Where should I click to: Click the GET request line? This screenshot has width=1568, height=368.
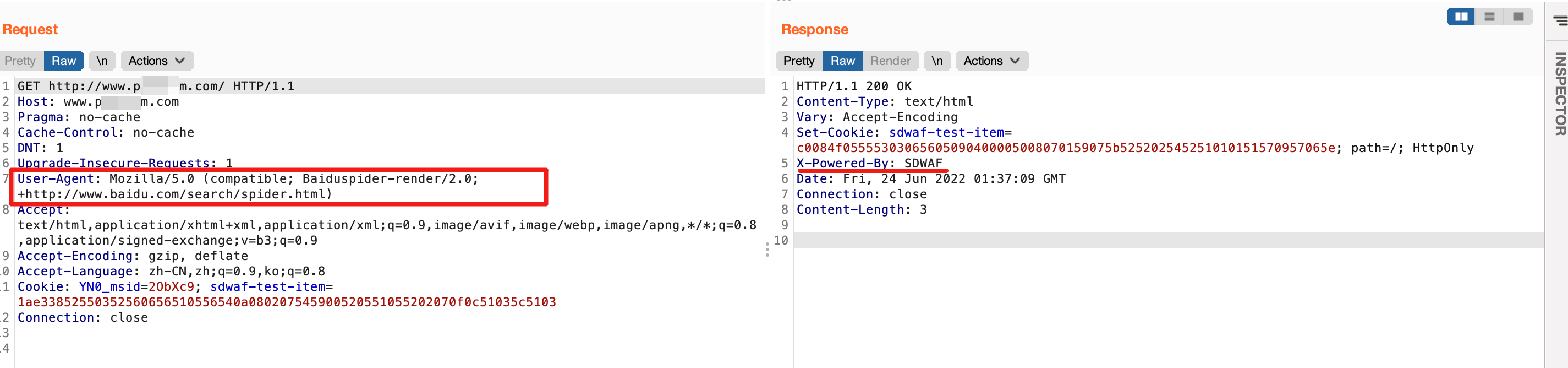pyautogui.click(x=156, y=86)
